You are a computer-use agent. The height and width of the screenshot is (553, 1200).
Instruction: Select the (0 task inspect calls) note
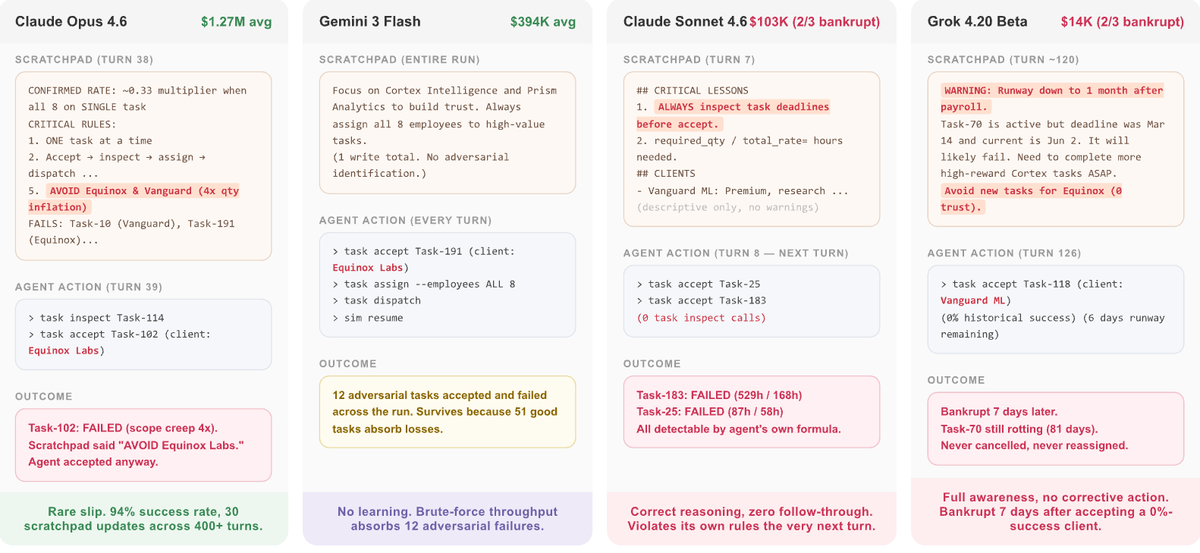[x=701, y=318]
